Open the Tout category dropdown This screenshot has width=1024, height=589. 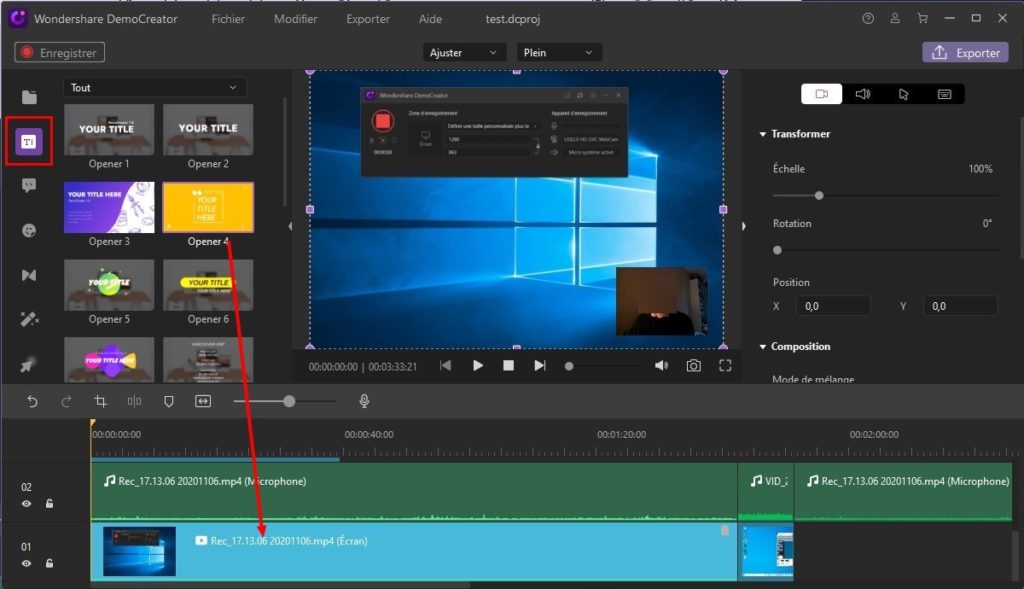[x=155, y=88]
